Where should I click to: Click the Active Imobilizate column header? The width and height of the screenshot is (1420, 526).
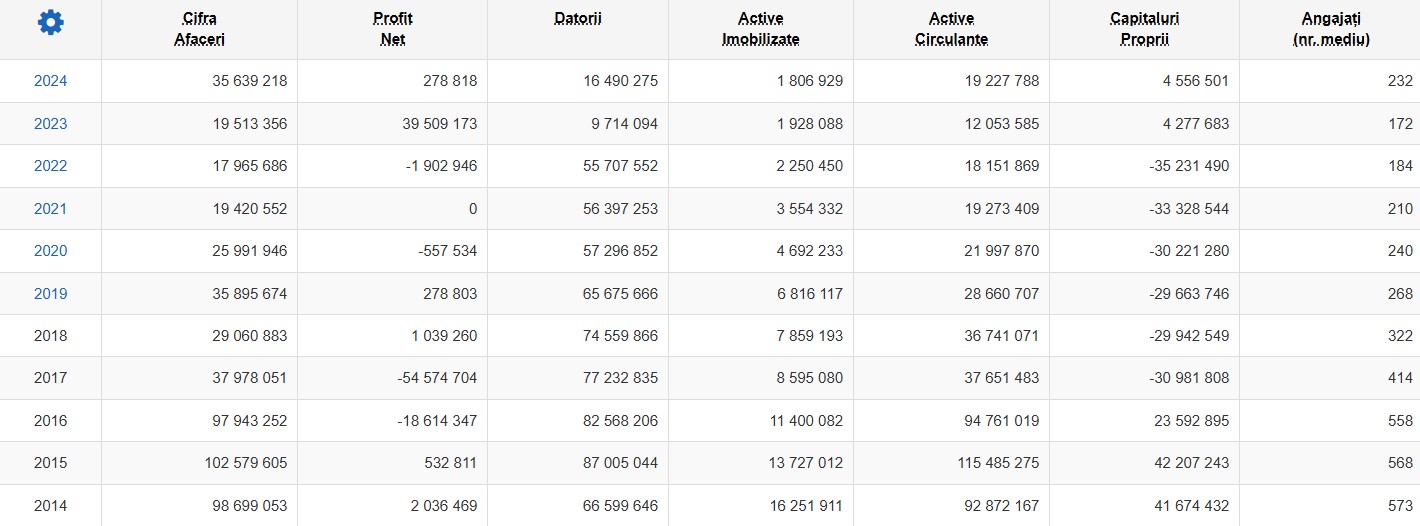[x=761, y=29]
